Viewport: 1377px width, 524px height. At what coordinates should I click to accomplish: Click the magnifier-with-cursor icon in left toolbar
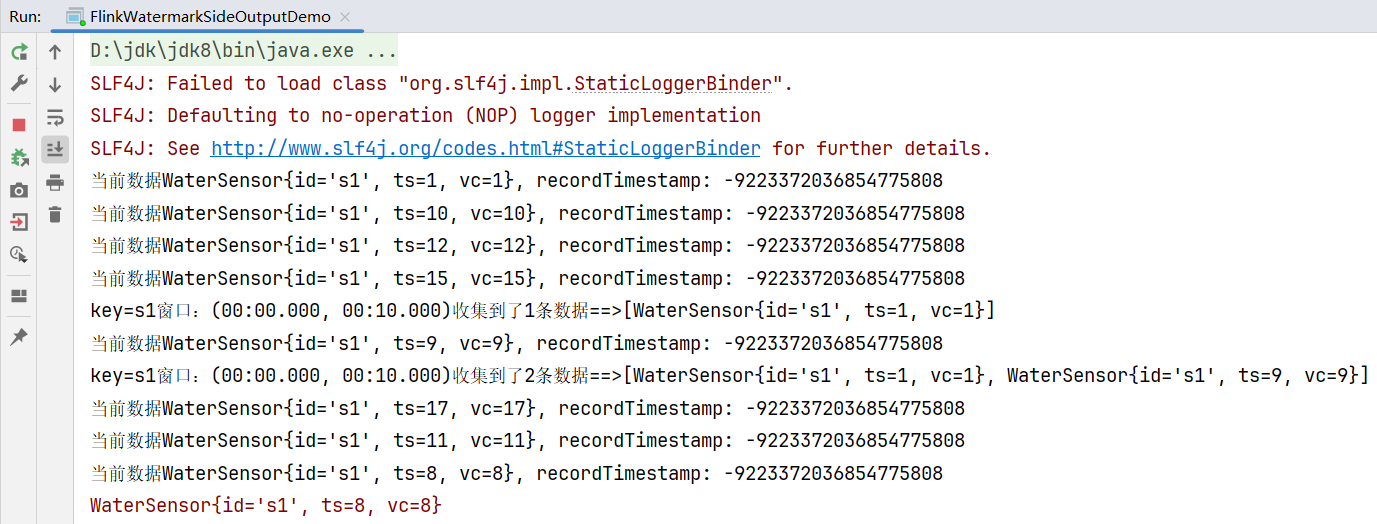point(19,255)
